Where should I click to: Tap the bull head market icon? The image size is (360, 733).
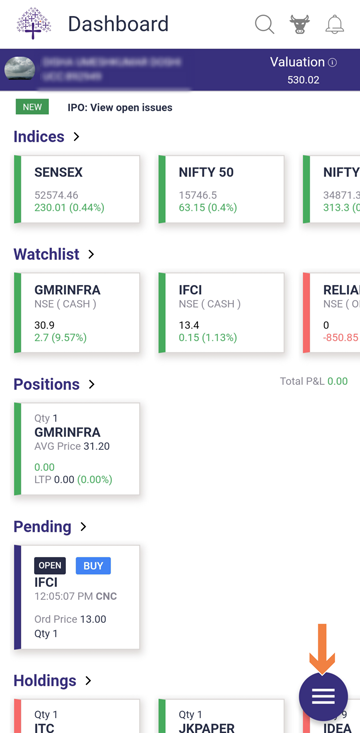(x=300, y=24)
